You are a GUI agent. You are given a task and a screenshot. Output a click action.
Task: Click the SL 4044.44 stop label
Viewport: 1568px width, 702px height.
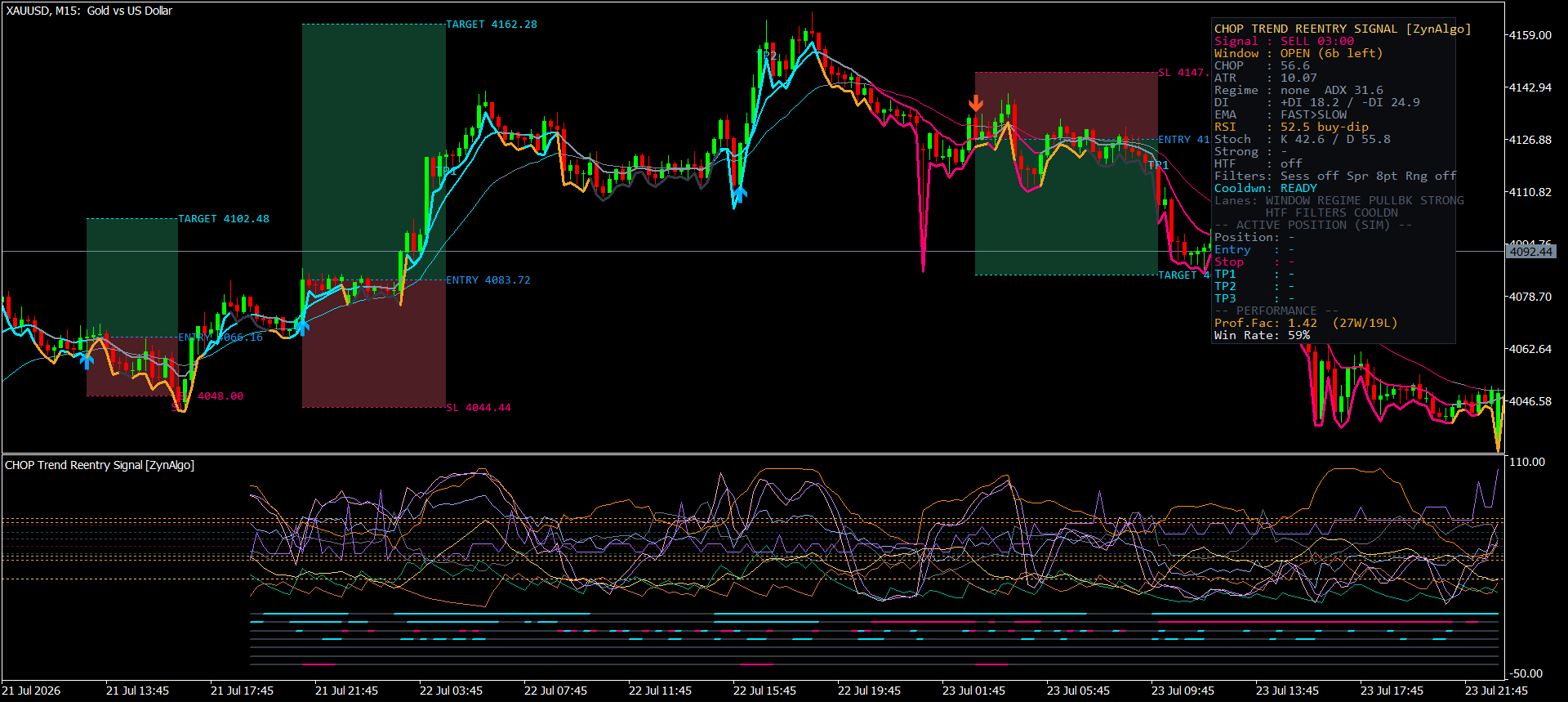(479, 408)
